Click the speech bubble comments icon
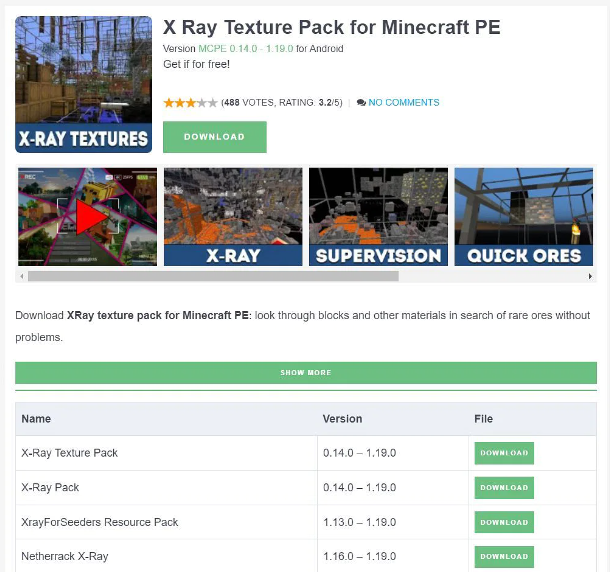This screenshot has width=610, height=572. [x=361, y=103]
